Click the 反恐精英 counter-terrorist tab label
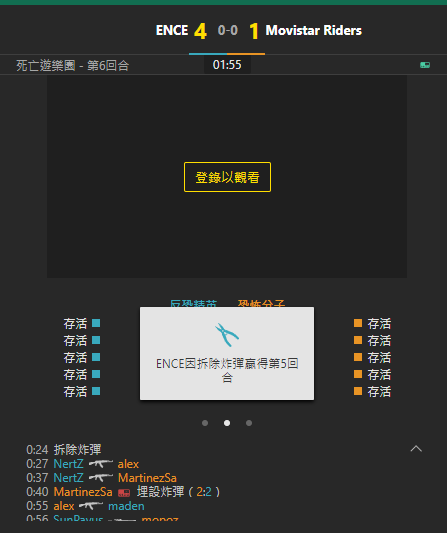The width and height of the screenshot is (447, 533). tap(193, 303)
